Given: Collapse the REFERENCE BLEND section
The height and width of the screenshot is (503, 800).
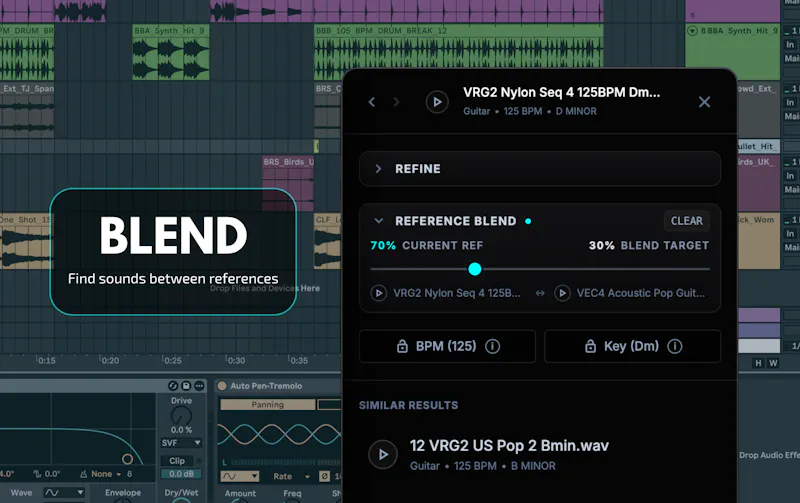Looking at the screenshot, I should (x=379, y=221).
